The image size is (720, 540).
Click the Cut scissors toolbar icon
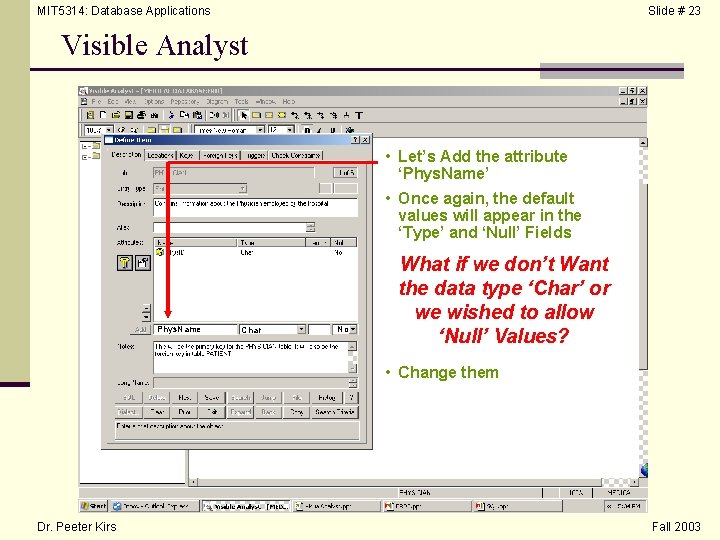point(171,115)
